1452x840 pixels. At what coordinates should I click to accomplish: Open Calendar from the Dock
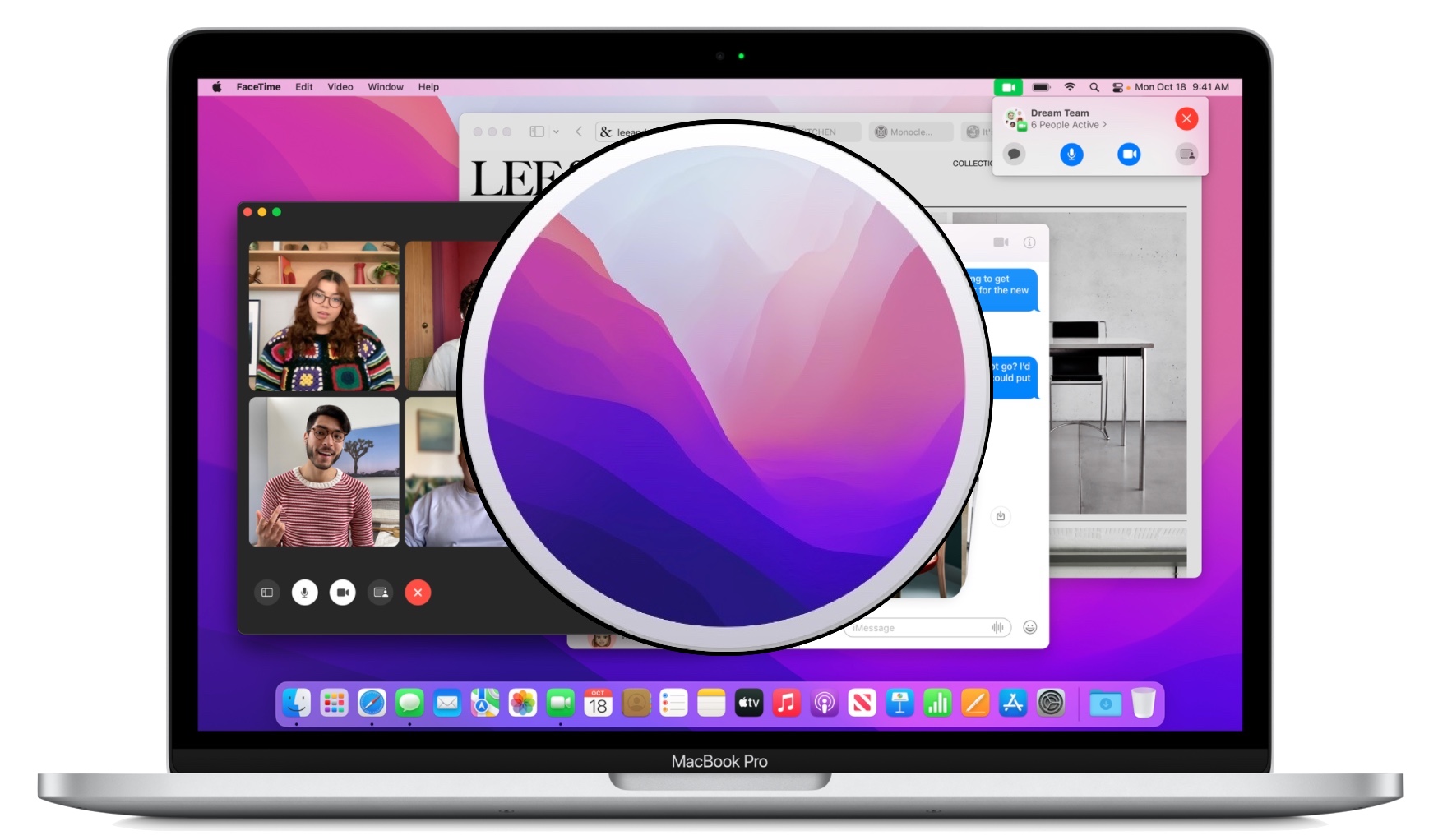(599, 704)
